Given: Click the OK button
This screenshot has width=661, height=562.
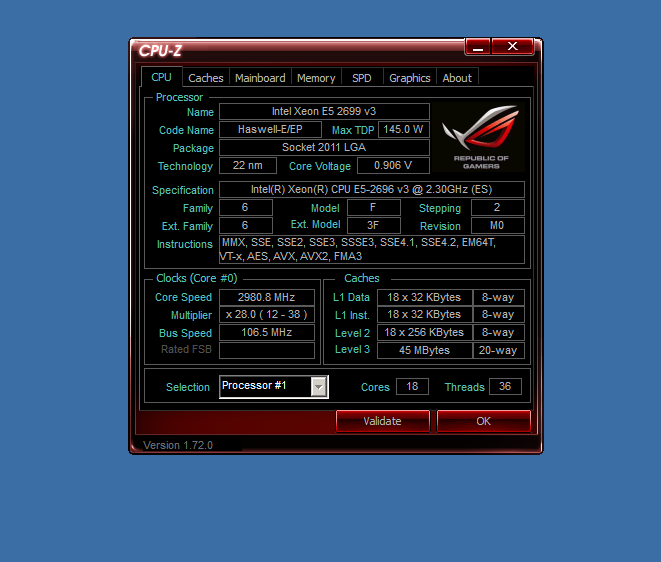Looking at the screenshot, I should [484, 421].
